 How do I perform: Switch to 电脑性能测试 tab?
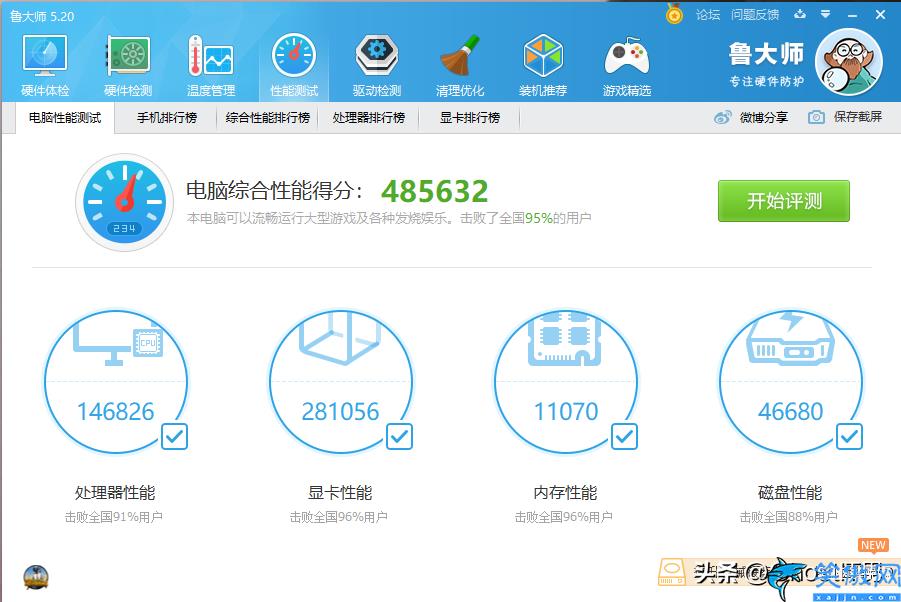coord(65,118)
